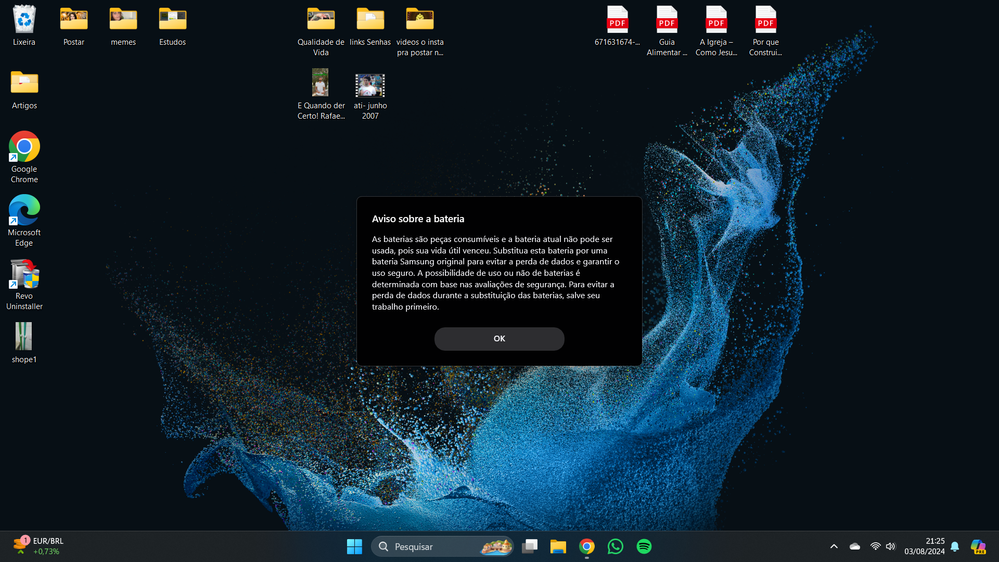Open the Lixeira recycle bin icon
This screenshot has height=562, width=999.
pyautogui.click(x=24, y=25)
